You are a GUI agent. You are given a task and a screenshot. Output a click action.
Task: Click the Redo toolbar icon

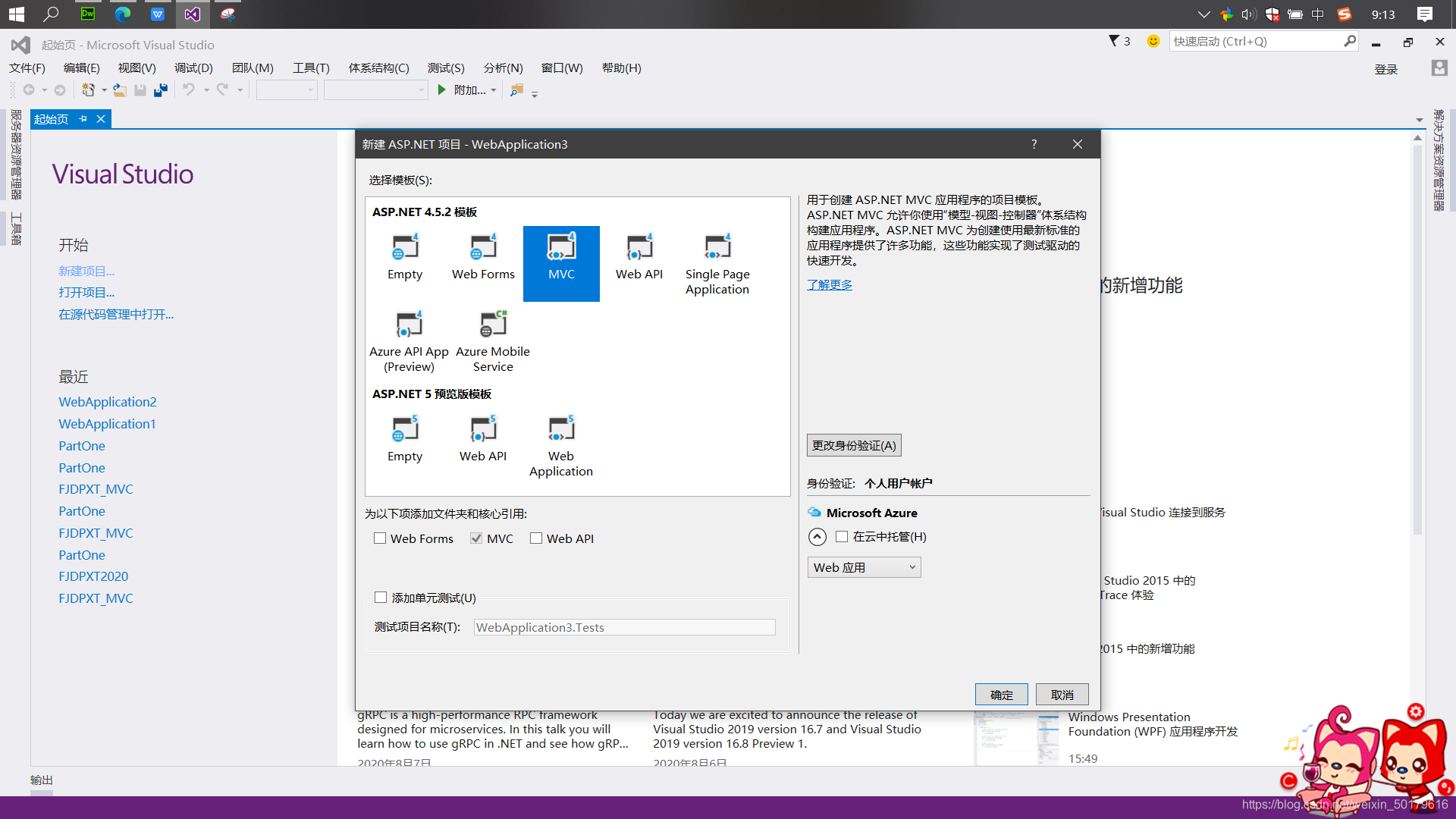click(222, 90)
